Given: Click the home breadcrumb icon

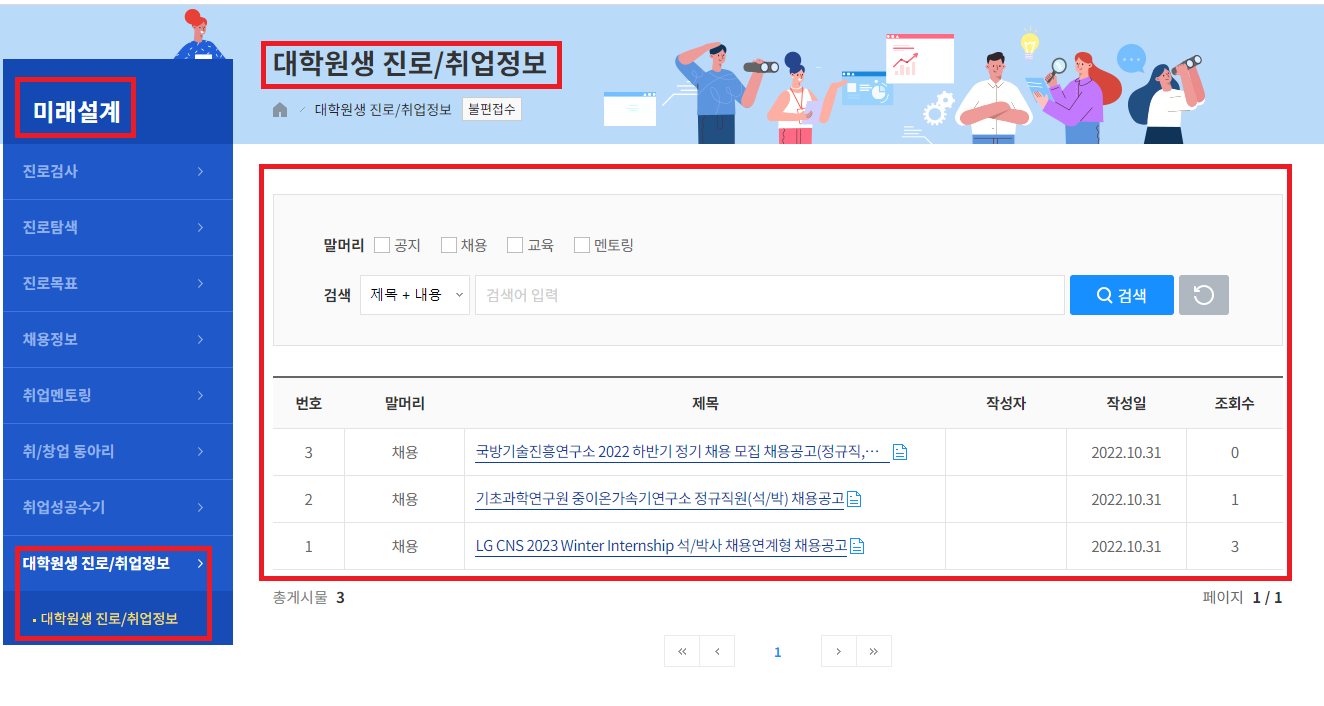Looking at the screenshot, I should [278, 108].
